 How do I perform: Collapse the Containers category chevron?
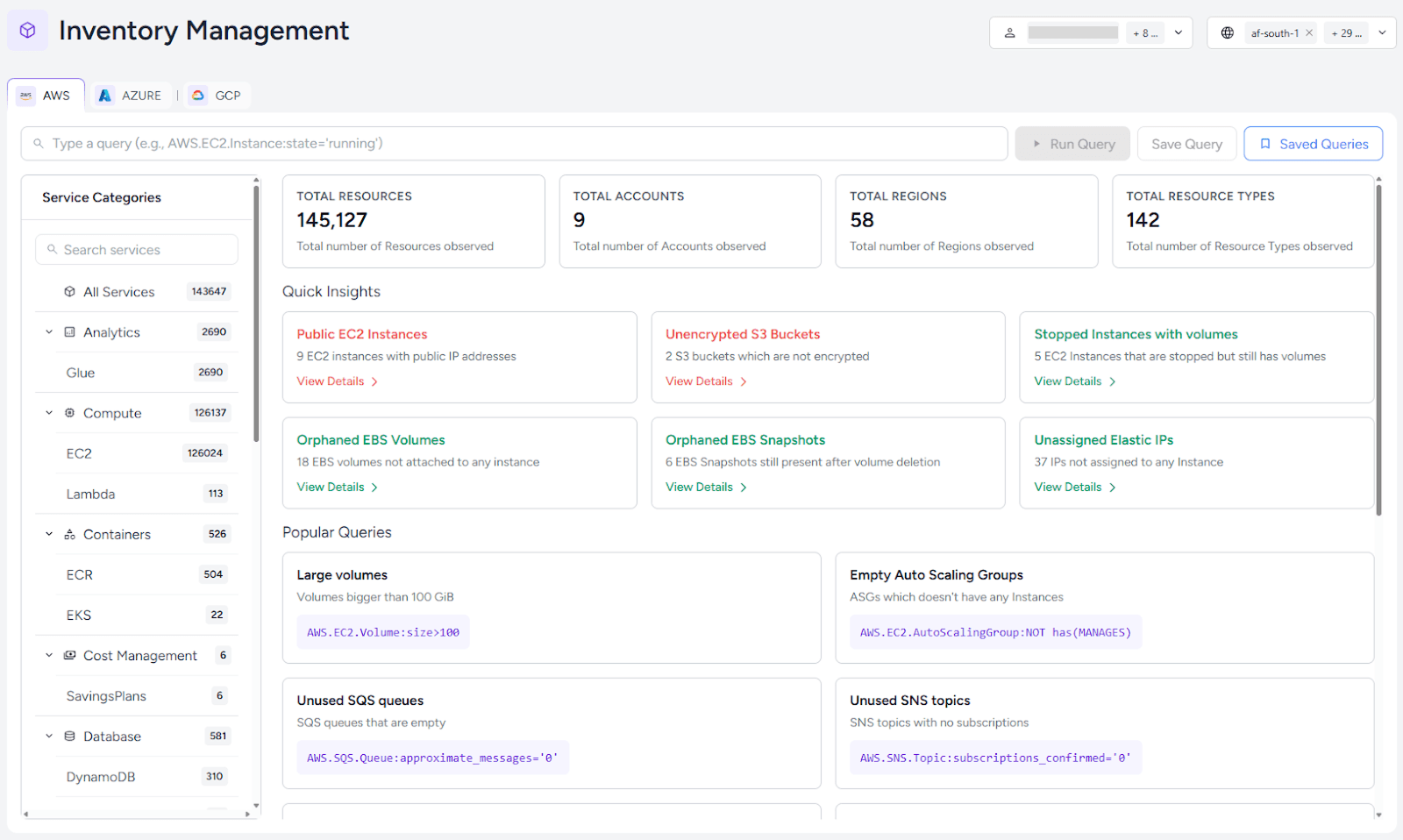click(x=49, y=534)
